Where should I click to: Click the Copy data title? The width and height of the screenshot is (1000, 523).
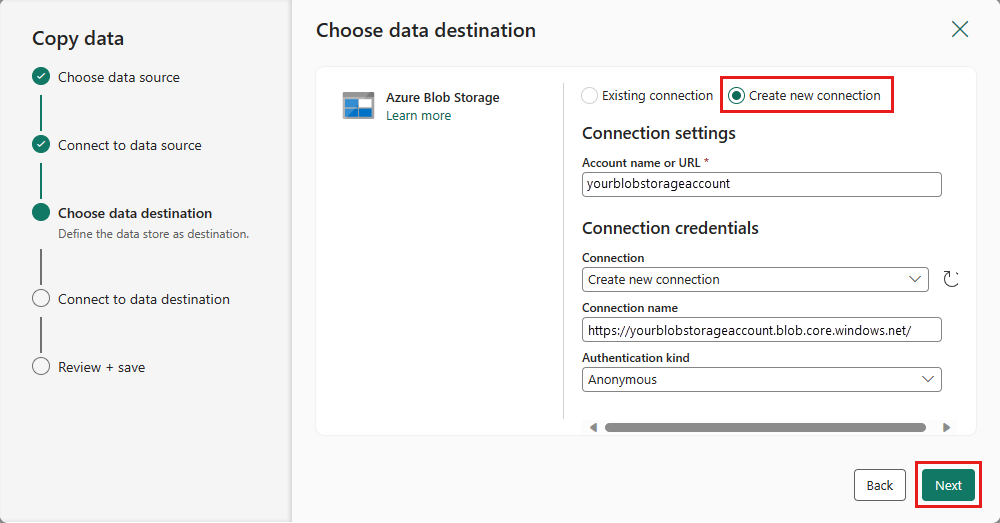pyautogui.click(x=78, y=39)
